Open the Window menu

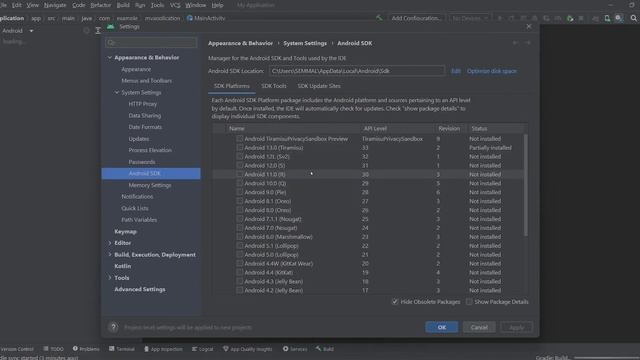[x=196, y=5]
